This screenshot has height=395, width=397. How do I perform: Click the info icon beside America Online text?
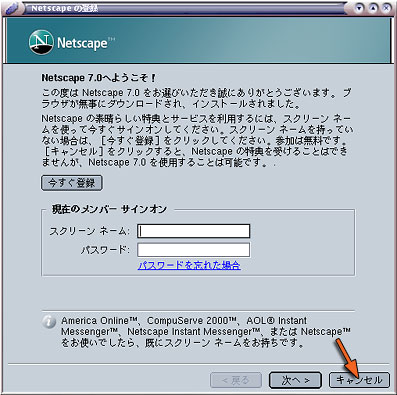click(x=49, y=322)
